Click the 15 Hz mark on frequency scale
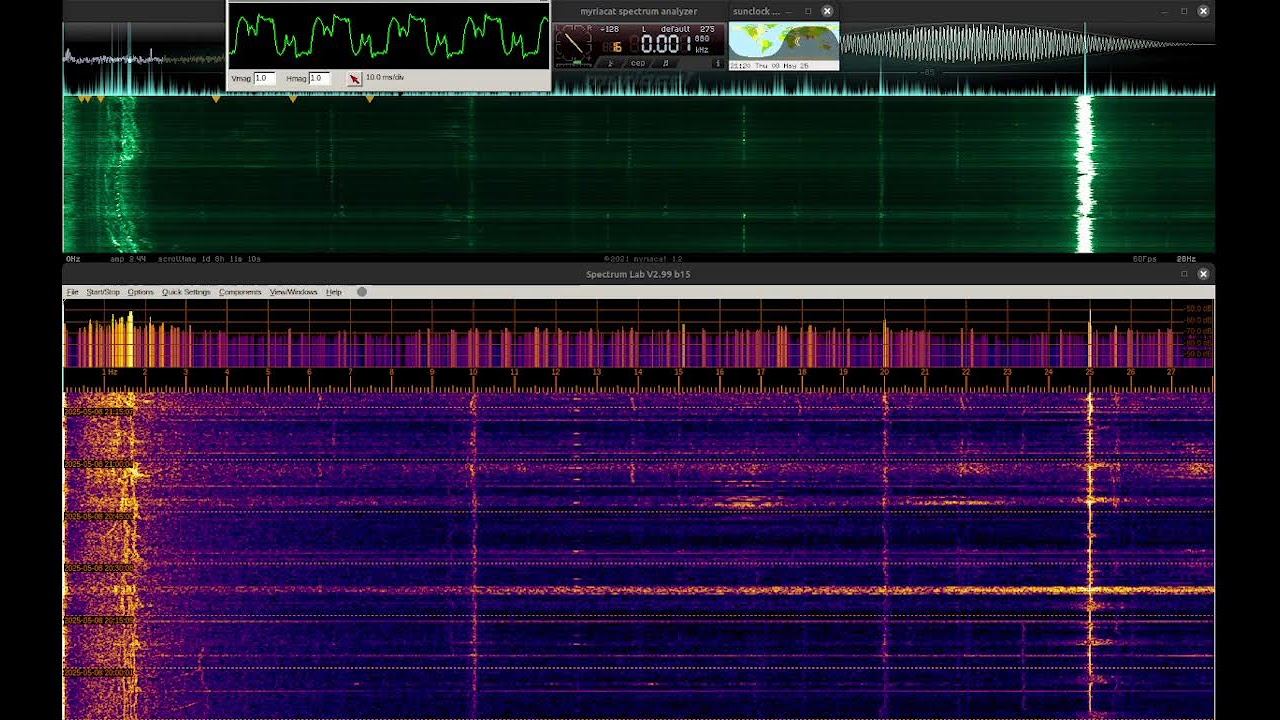1280x720 pixels. tap(678, 372)
